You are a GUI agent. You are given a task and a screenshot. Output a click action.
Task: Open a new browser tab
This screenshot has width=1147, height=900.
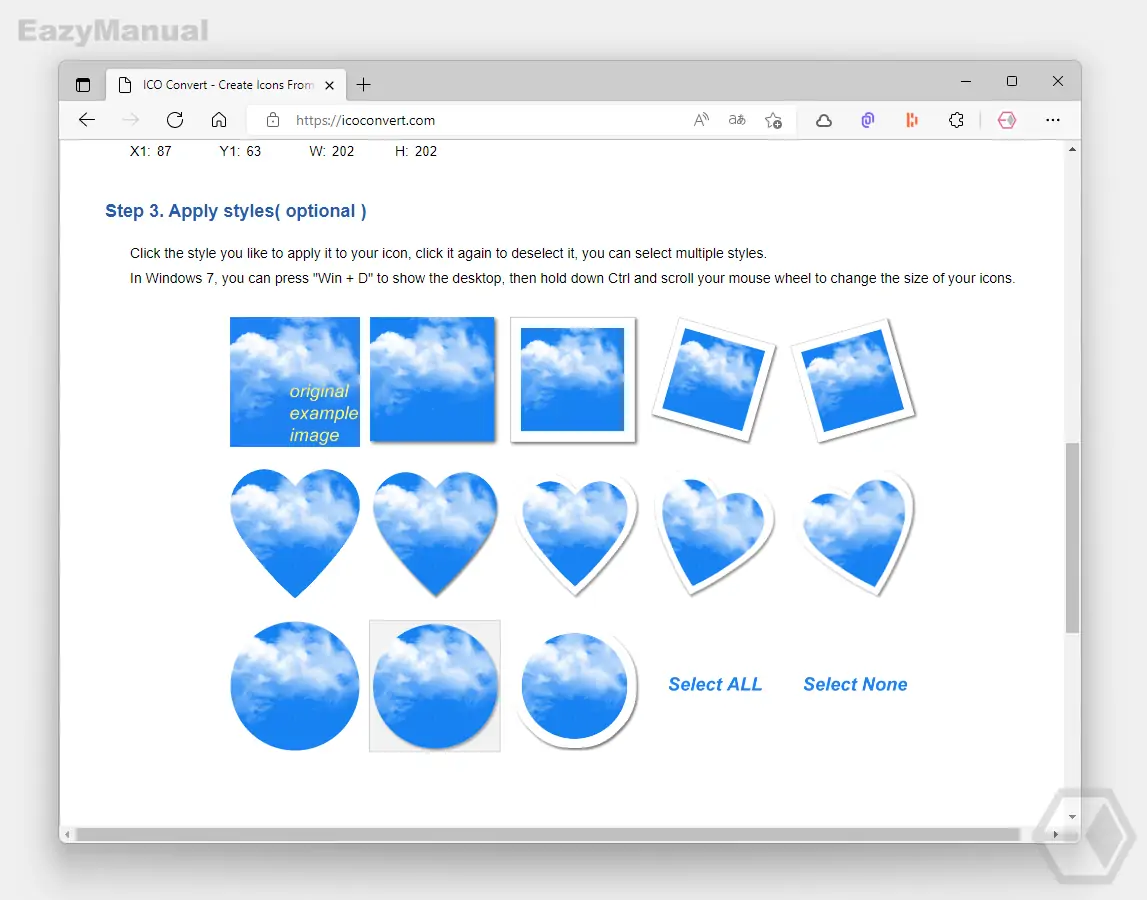(x=364, y=85)
